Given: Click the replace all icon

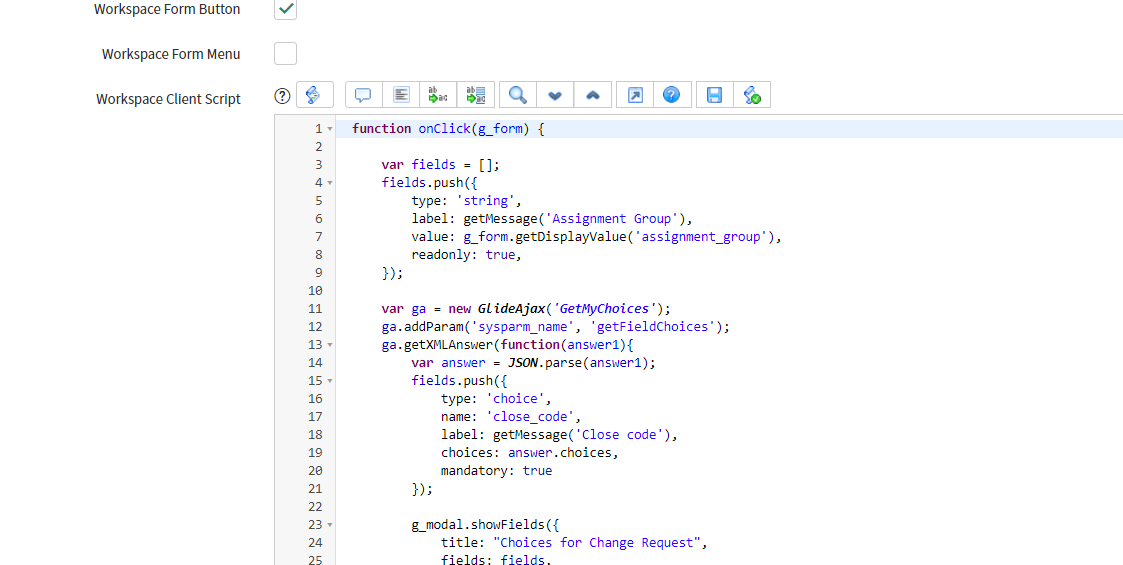Looking at the screenshot, I should (x=476, y=95).
